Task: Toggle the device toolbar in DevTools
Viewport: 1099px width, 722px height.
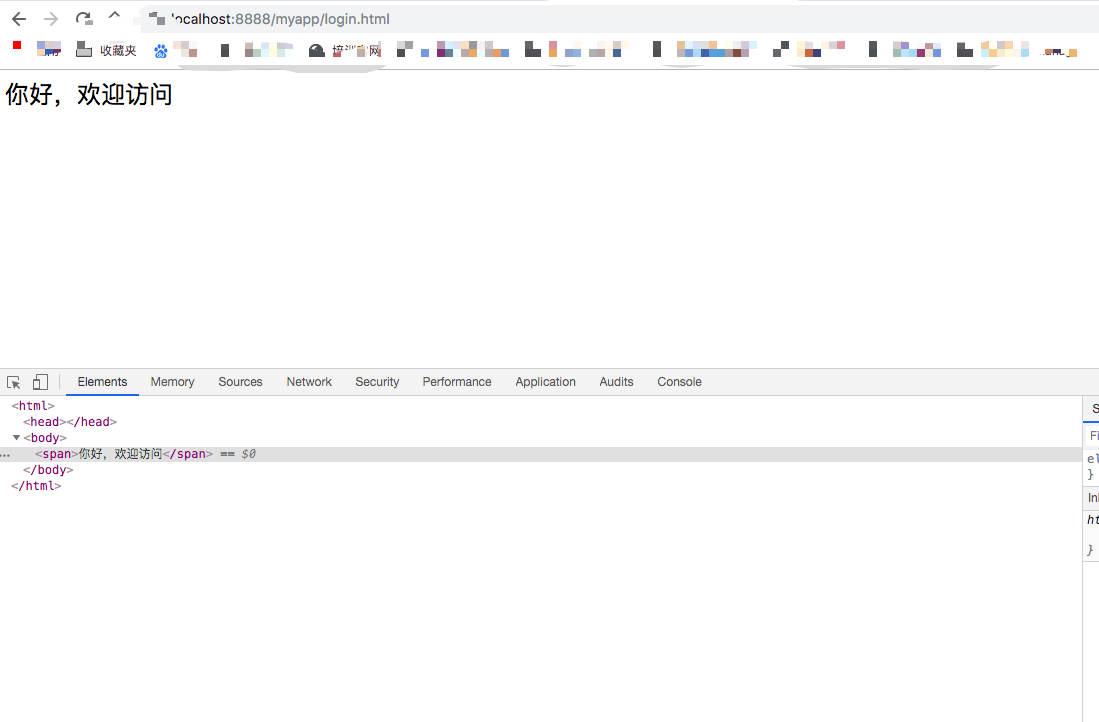Action: [40, 382]
